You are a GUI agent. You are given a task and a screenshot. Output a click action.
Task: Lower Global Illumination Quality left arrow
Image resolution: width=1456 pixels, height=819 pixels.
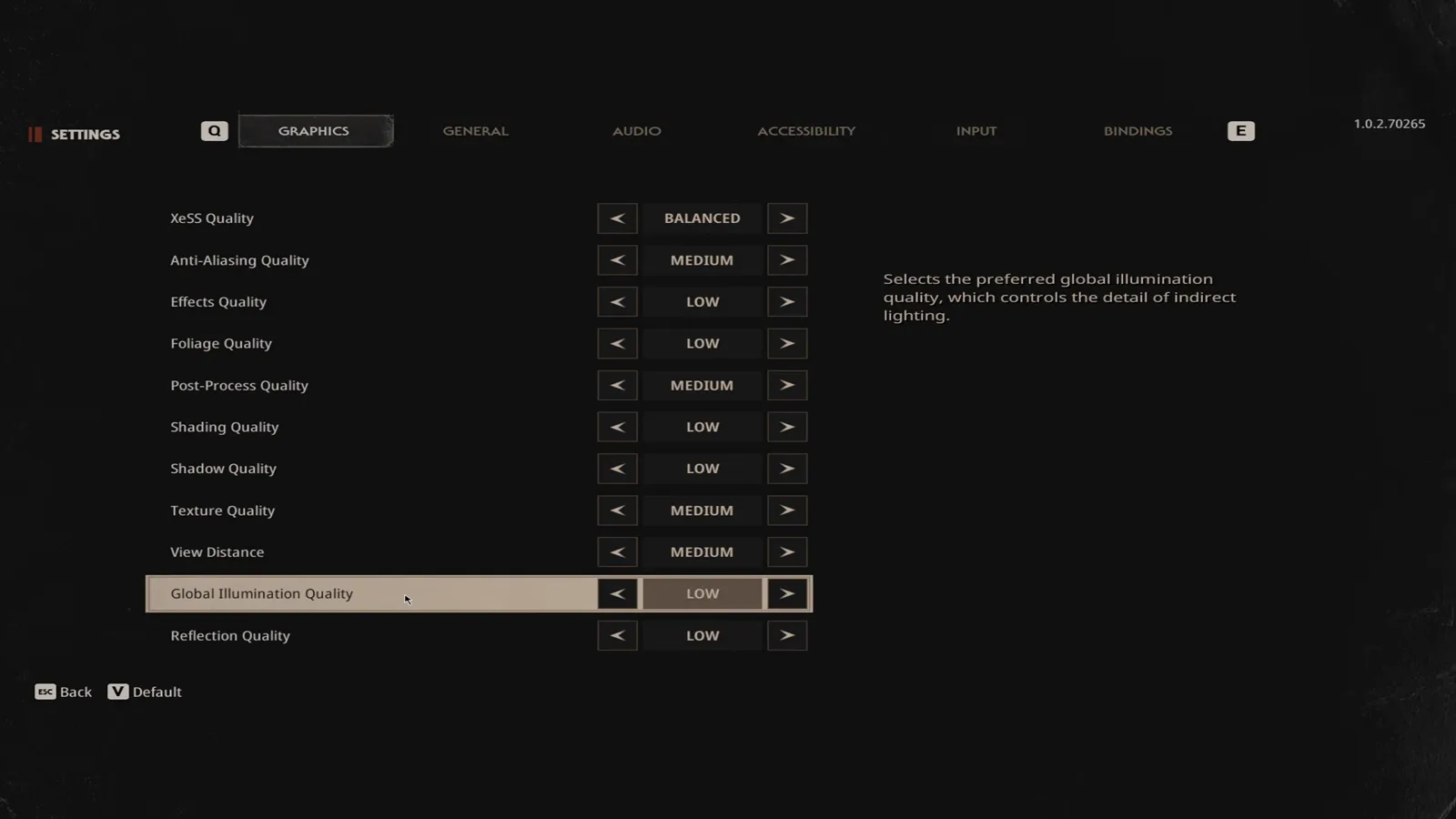click(617, 594)
